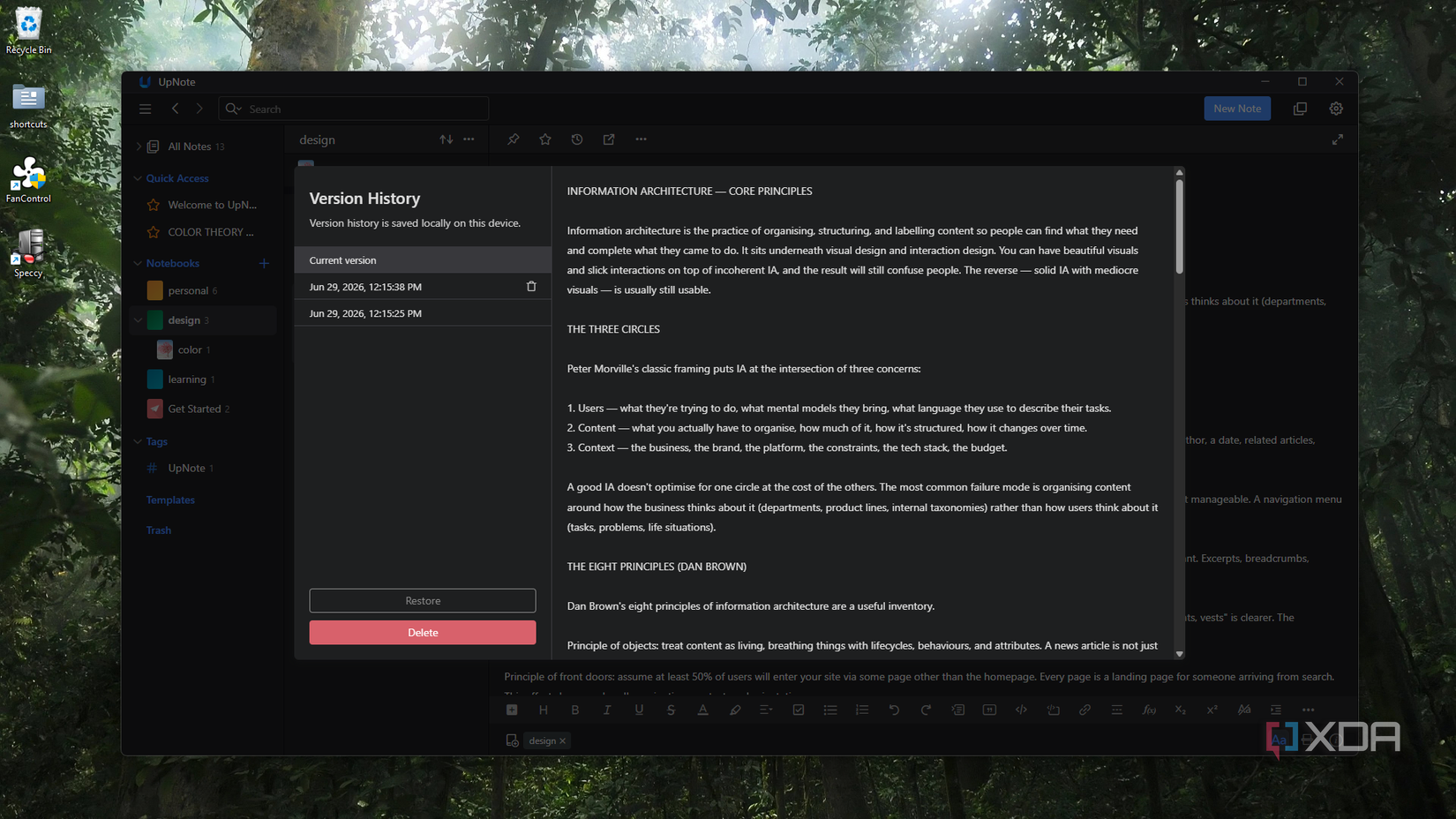Choose a text color

(x=703, y=710)
